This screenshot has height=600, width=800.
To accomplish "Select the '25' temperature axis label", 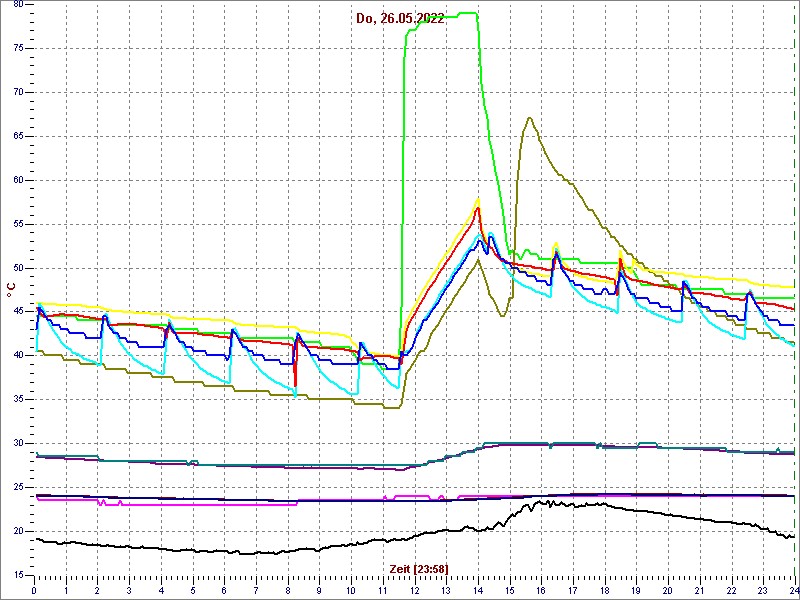I will pyautogui.click(x=17, y=487).
